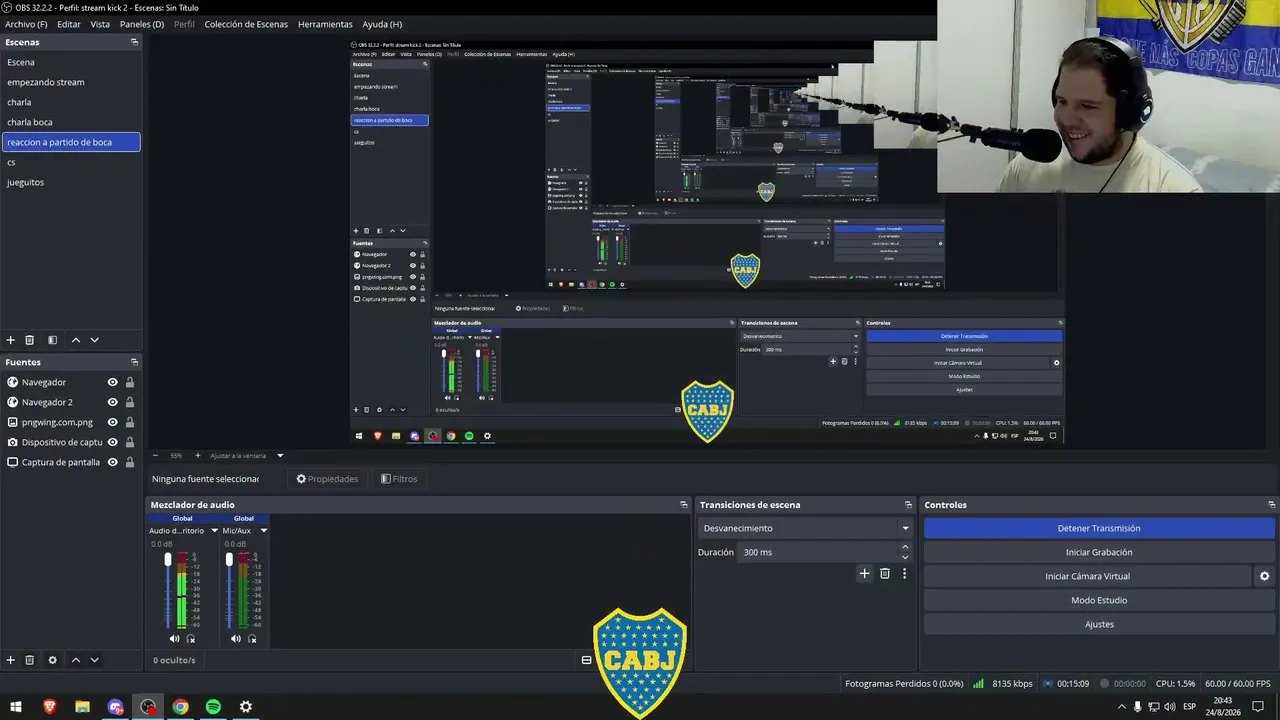
Task: Open the Paneles (D) menu
Action: pyautogui.click(x=142, y=24)
